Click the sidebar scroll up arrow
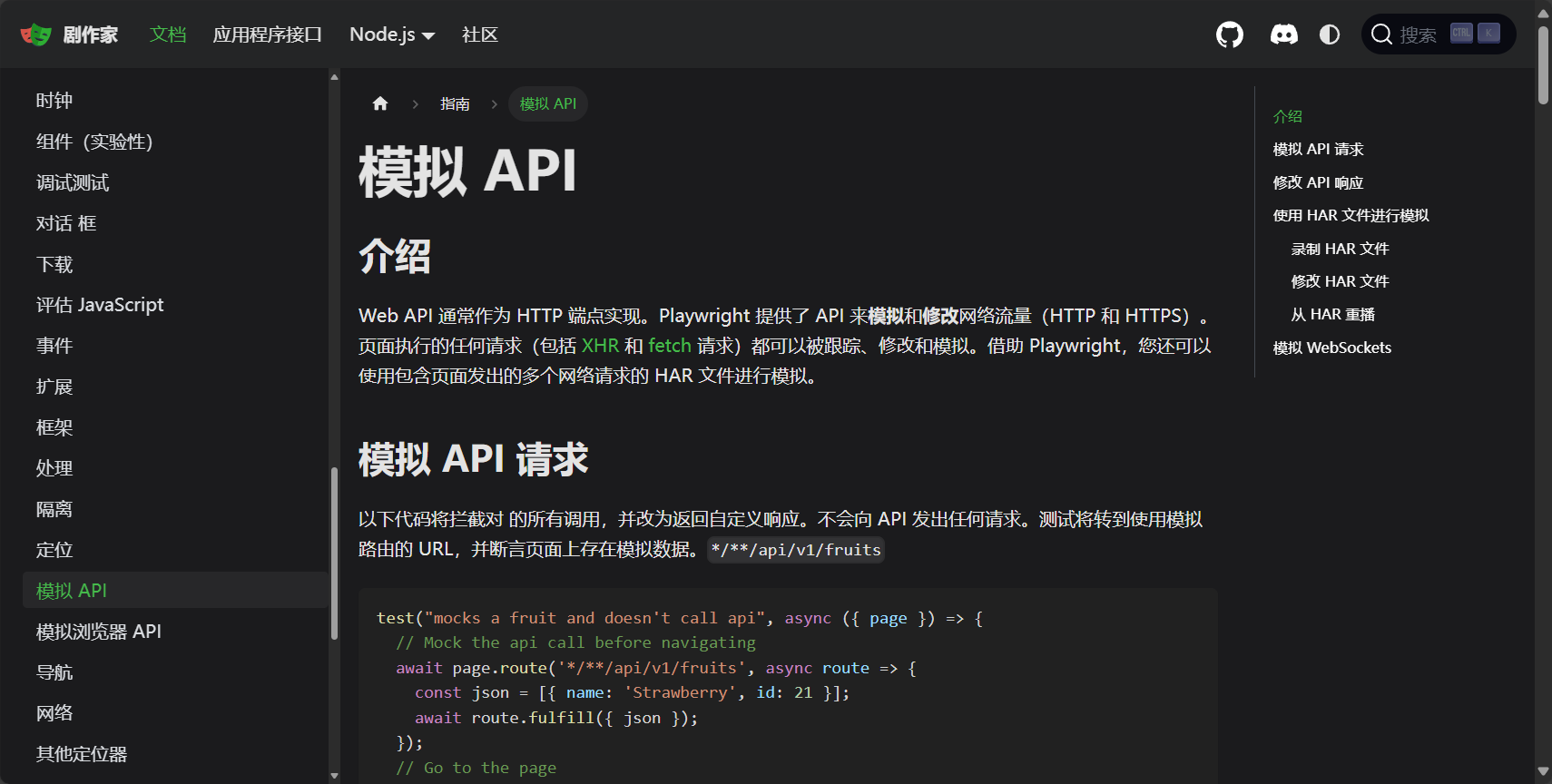This screenshot has width=1552, height=784. pos(334,77)
